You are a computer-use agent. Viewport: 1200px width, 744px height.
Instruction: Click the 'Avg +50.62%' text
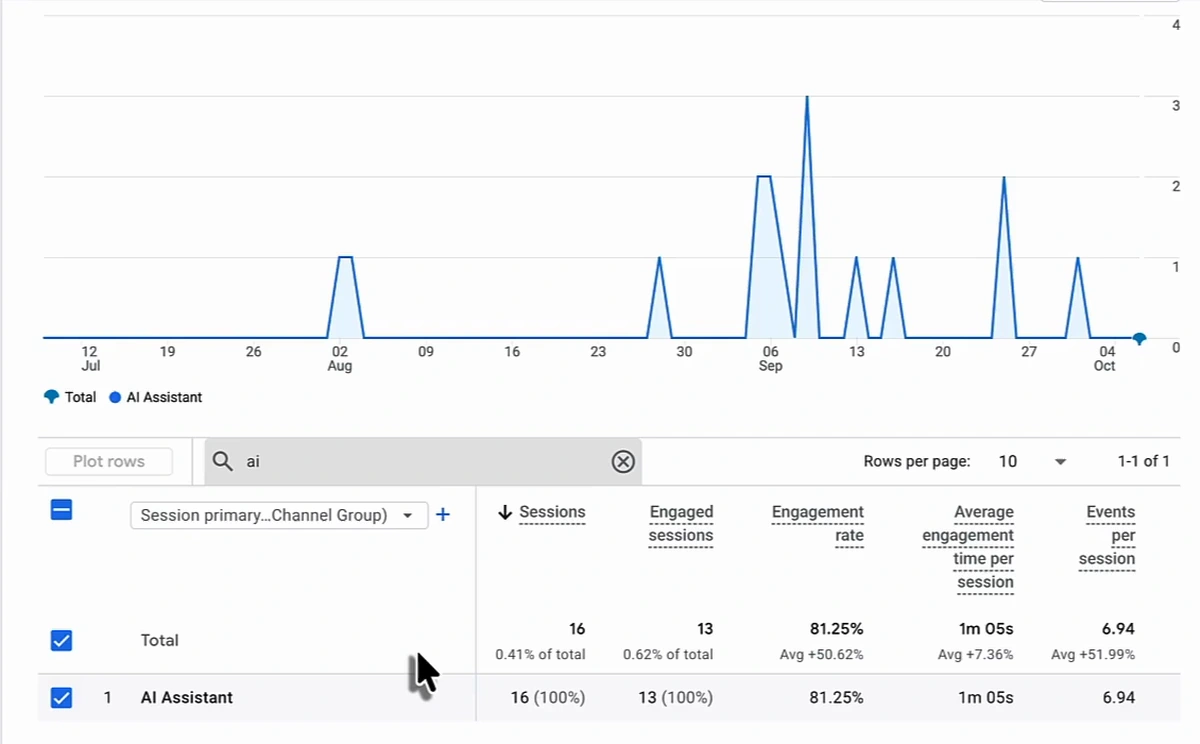822,654
